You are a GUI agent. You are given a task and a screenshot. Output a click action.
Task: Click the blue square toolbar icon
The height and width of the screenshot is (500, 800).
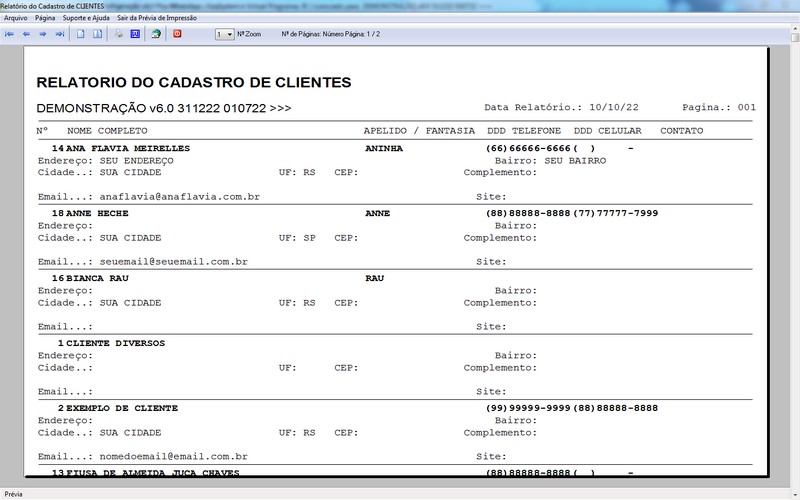pos(135,34)
